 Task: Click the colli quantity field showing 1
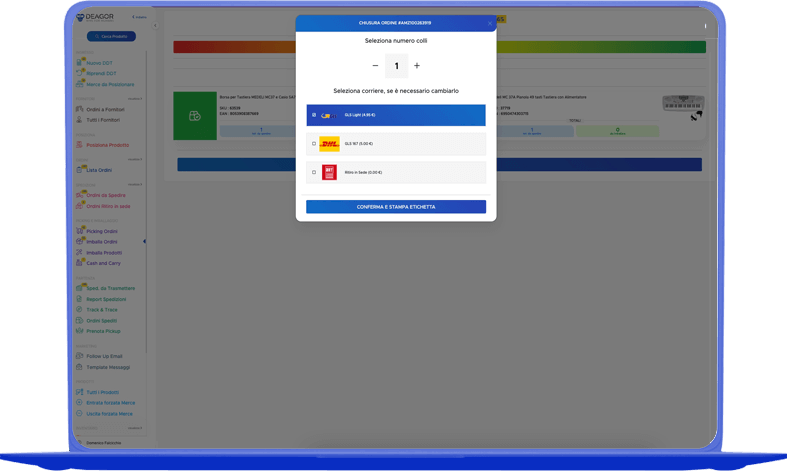pyautogui.click(x=397, y=66)
